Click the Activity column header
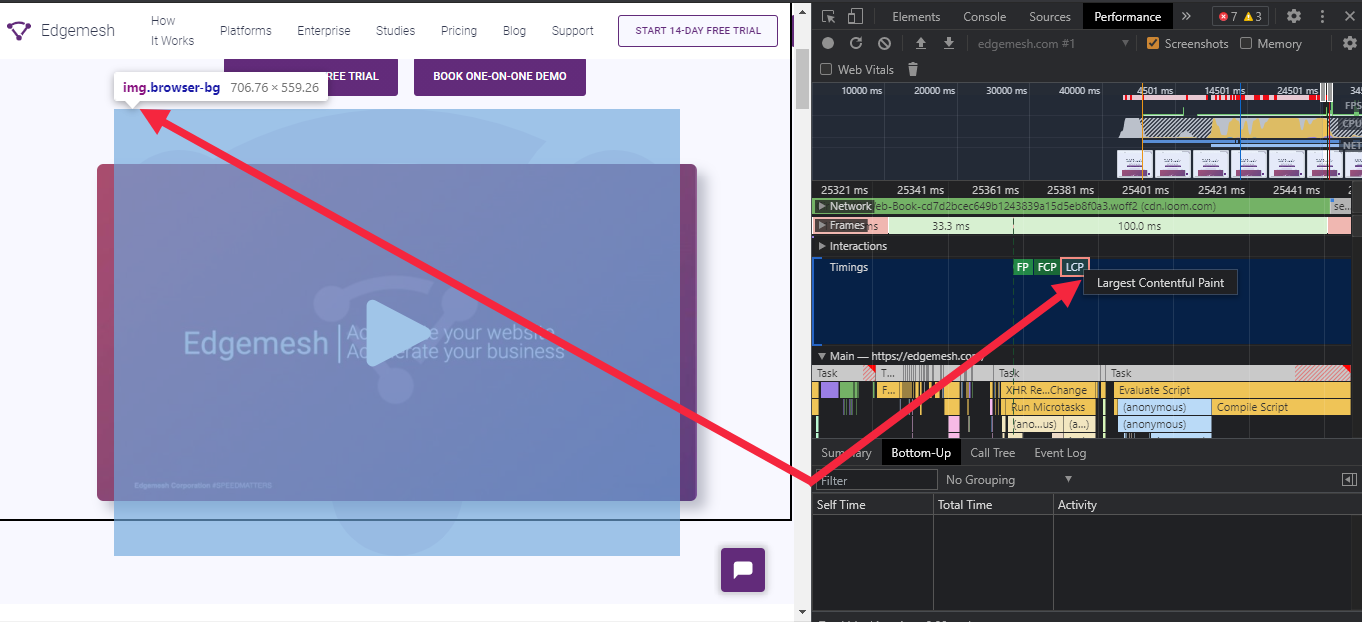 point(1207,505)
